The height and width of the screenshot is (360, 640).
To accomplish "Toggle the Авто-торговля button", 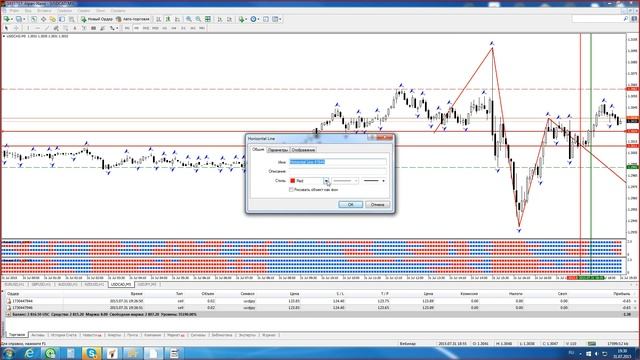I will (133, 19).
